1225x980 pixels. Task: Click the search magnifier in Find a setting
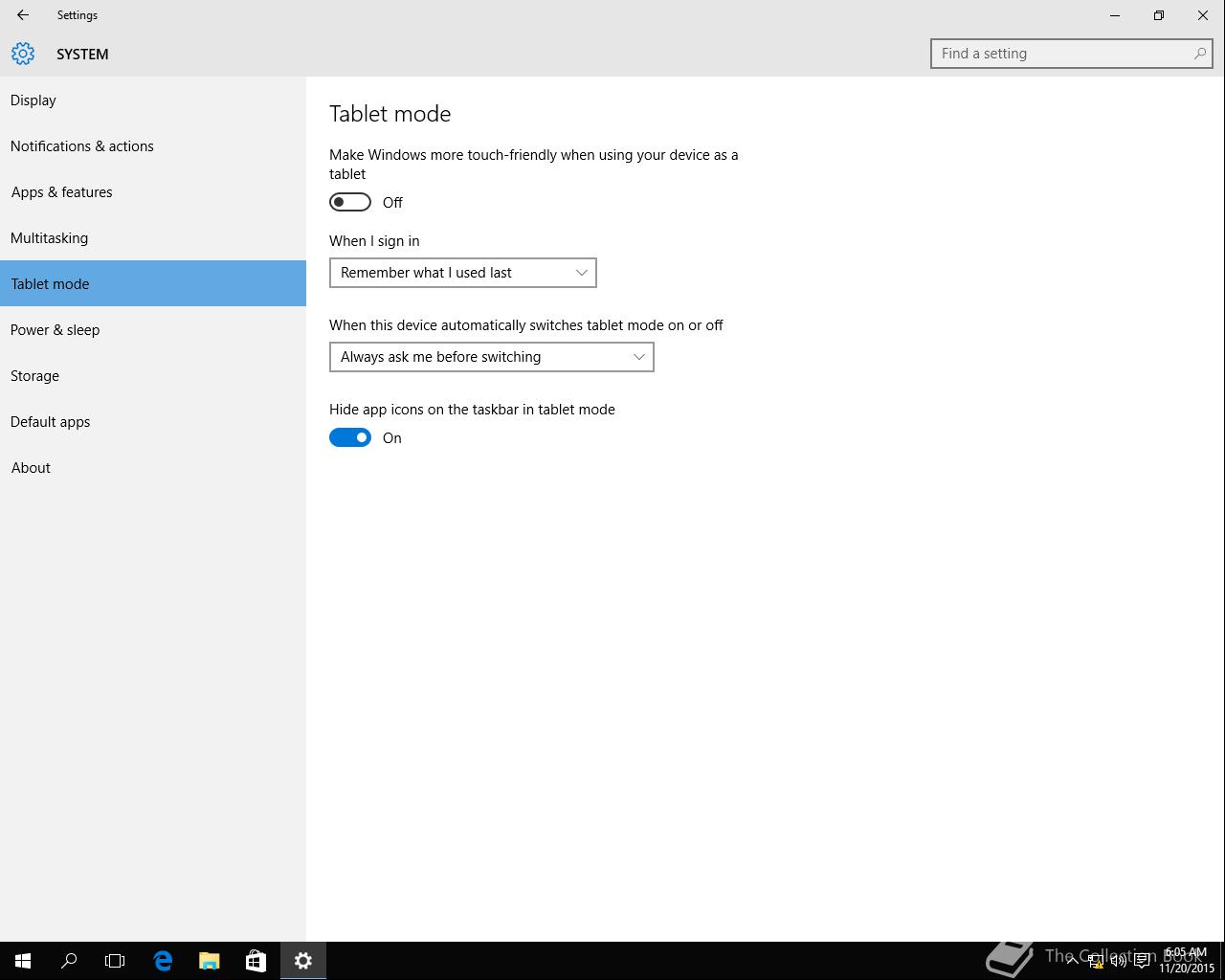pyautogui.click(x=1199, y=54)
